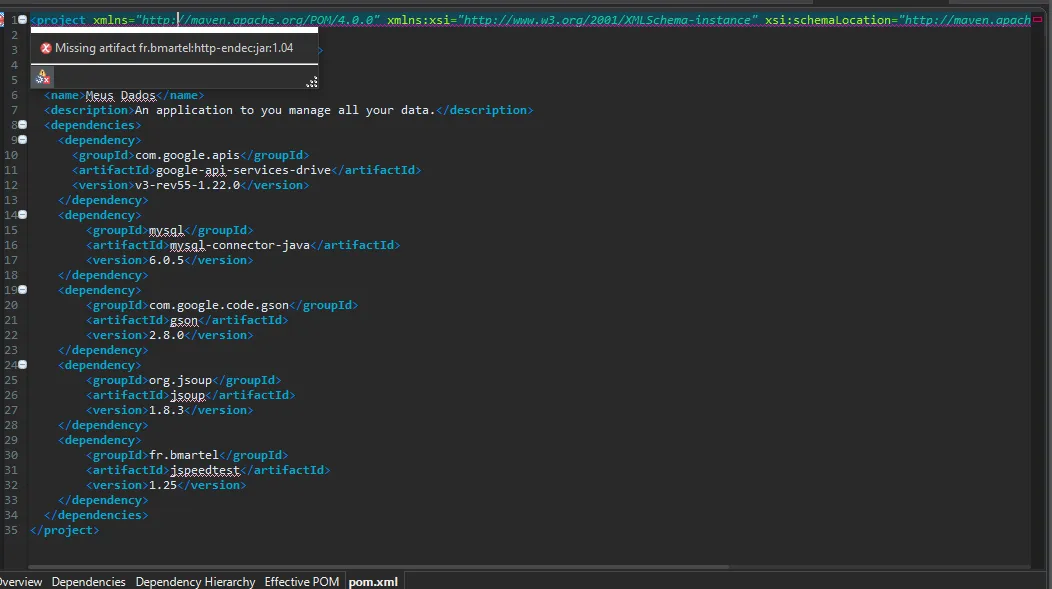Show the Effective POM tab
This screenshot has width=1052, height=589.
301,581
